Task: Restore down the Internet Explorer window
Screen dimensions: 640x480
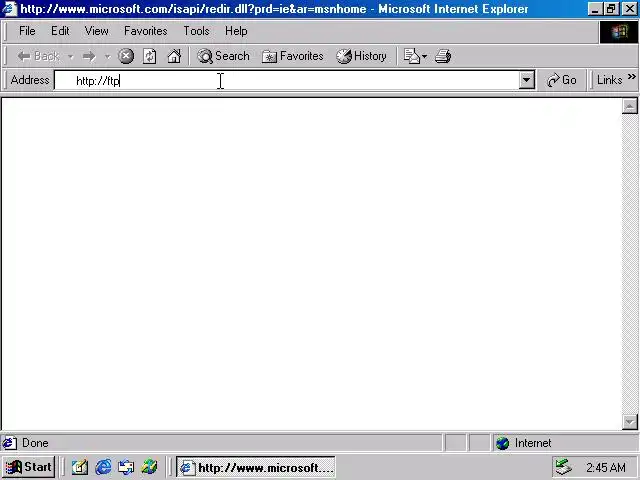Action: tap(611, 9)
